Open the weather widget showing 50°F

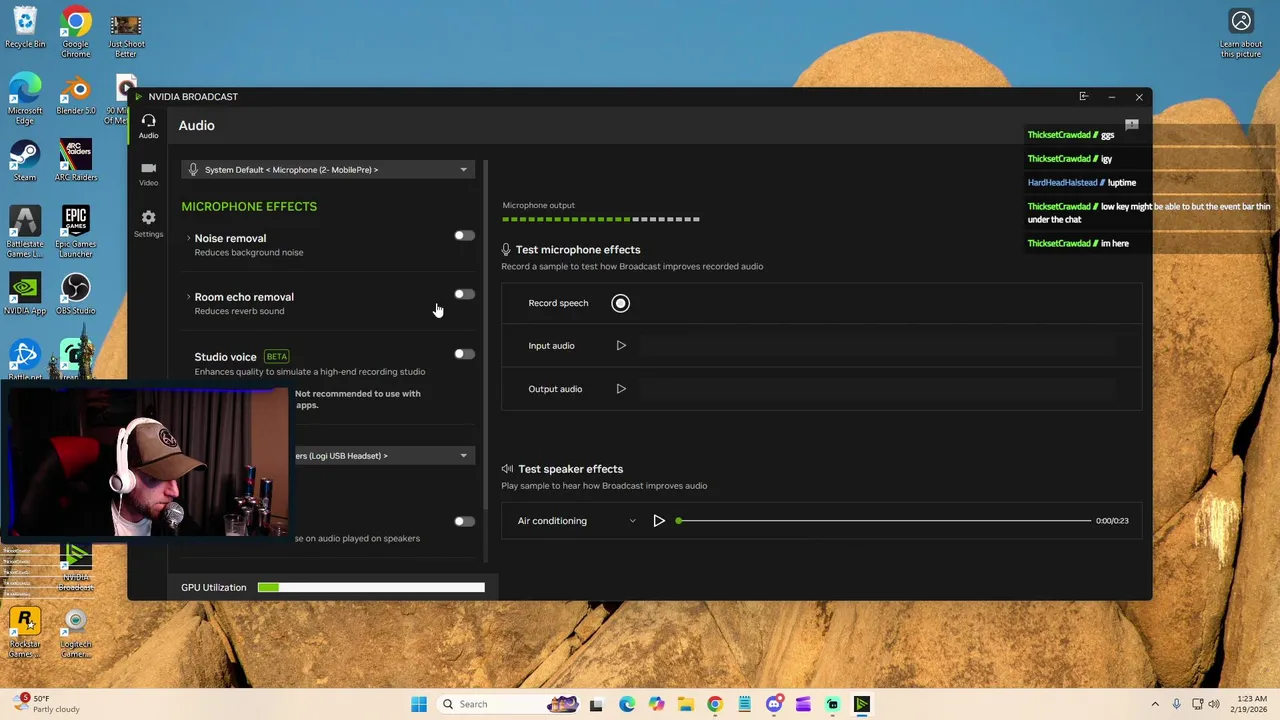pyautogui.click(x=45, y=704)
